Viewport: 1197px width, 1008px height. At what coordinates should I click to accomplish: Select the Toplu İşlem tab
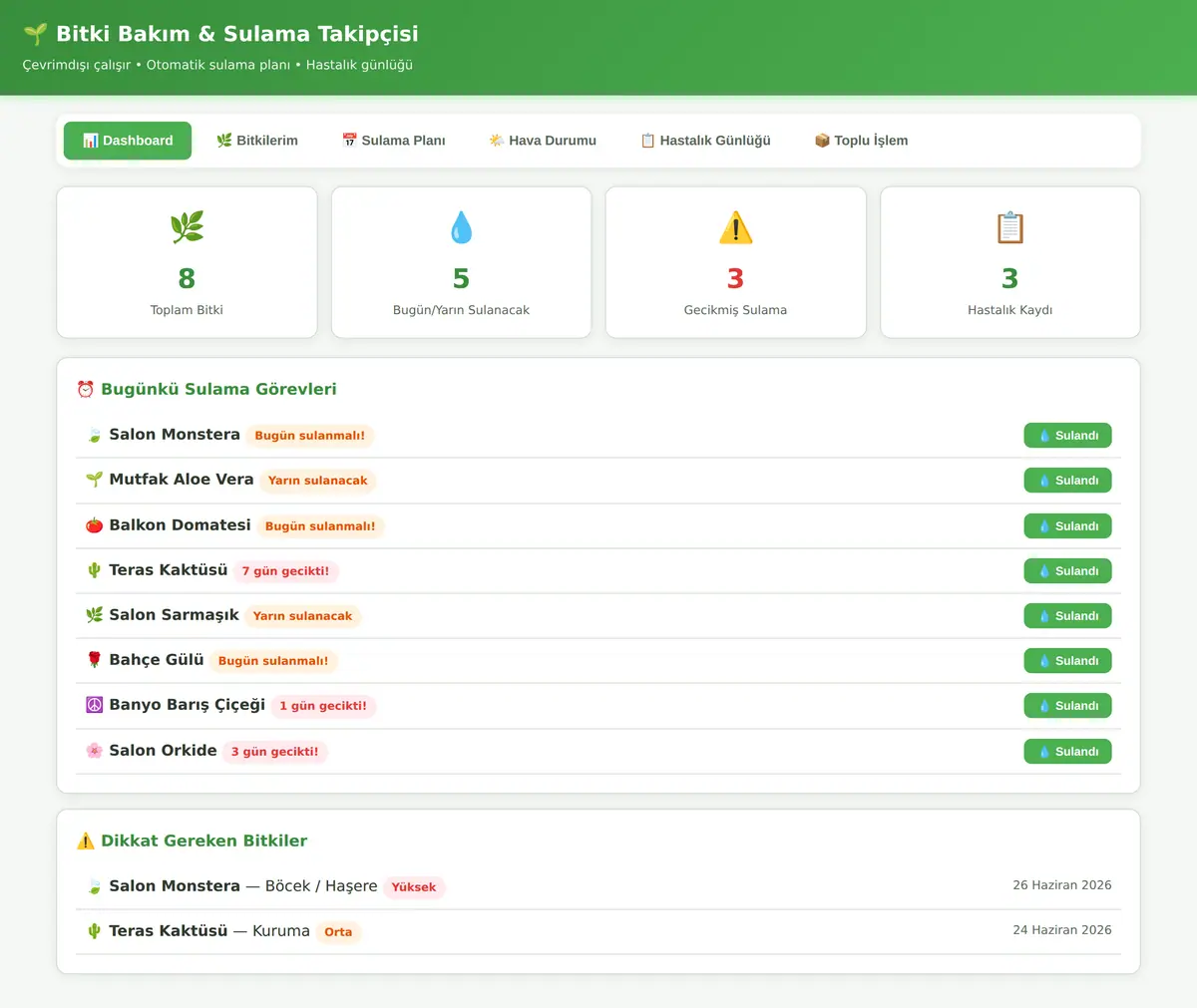click(861, 141)
